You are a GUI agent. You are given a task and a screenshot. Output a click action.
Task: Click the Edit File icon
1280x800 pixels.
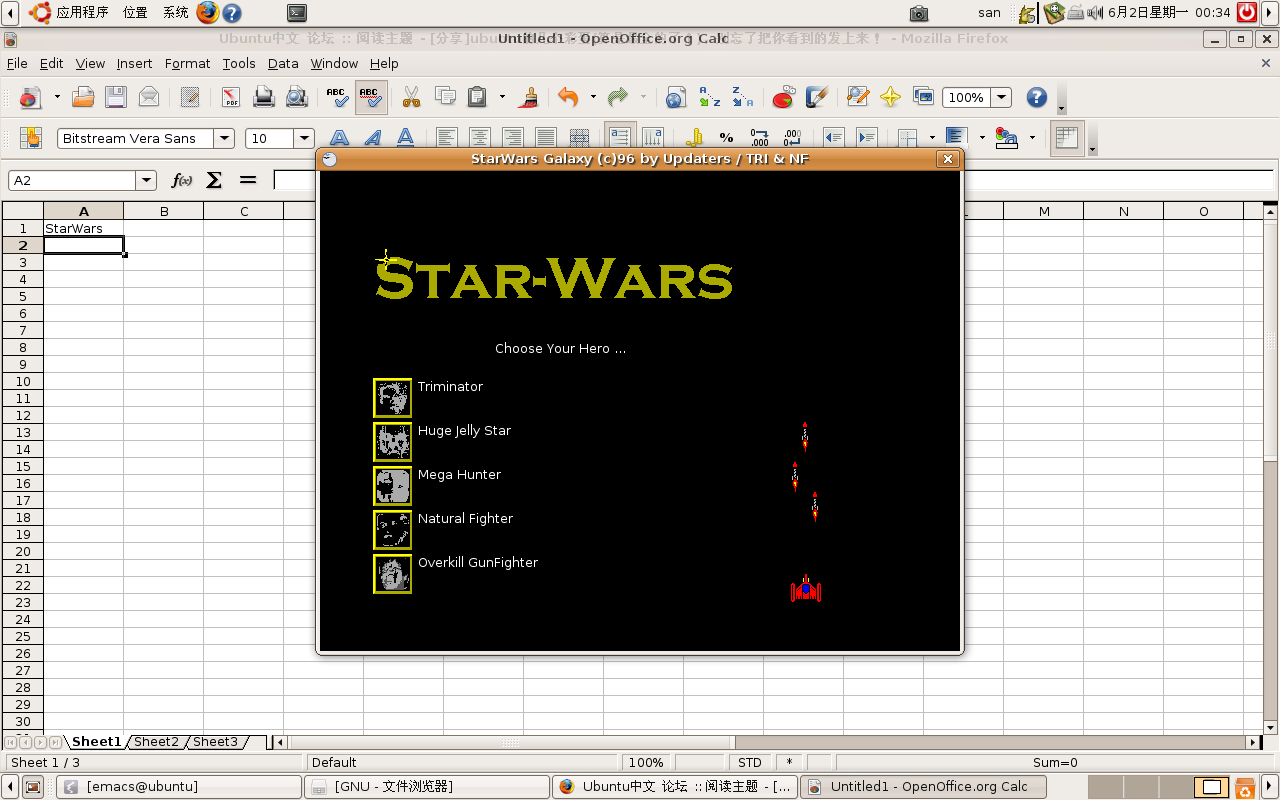tap(190, 97)
